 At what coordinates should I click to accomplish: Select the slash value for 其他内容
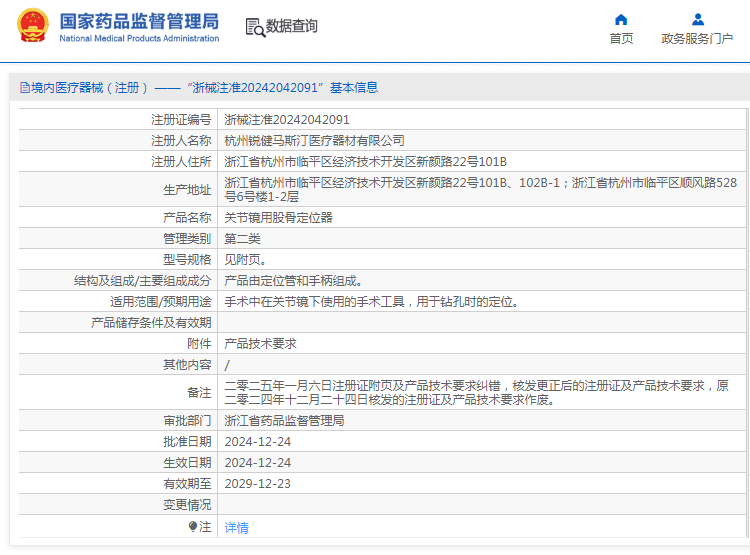(227, 366)
